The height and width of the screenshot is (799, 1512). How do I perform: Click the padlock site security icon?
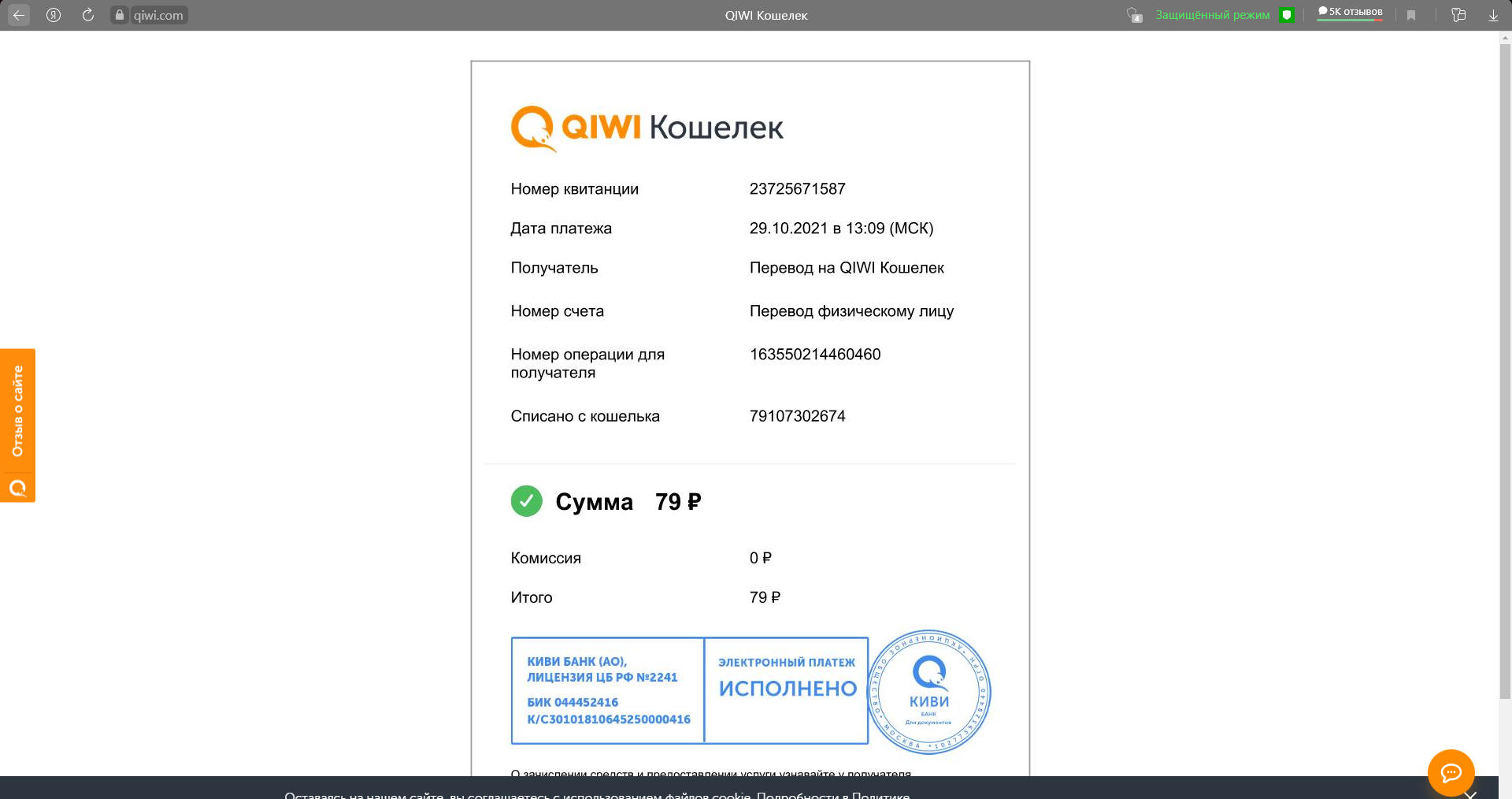[x=120, y=15]
